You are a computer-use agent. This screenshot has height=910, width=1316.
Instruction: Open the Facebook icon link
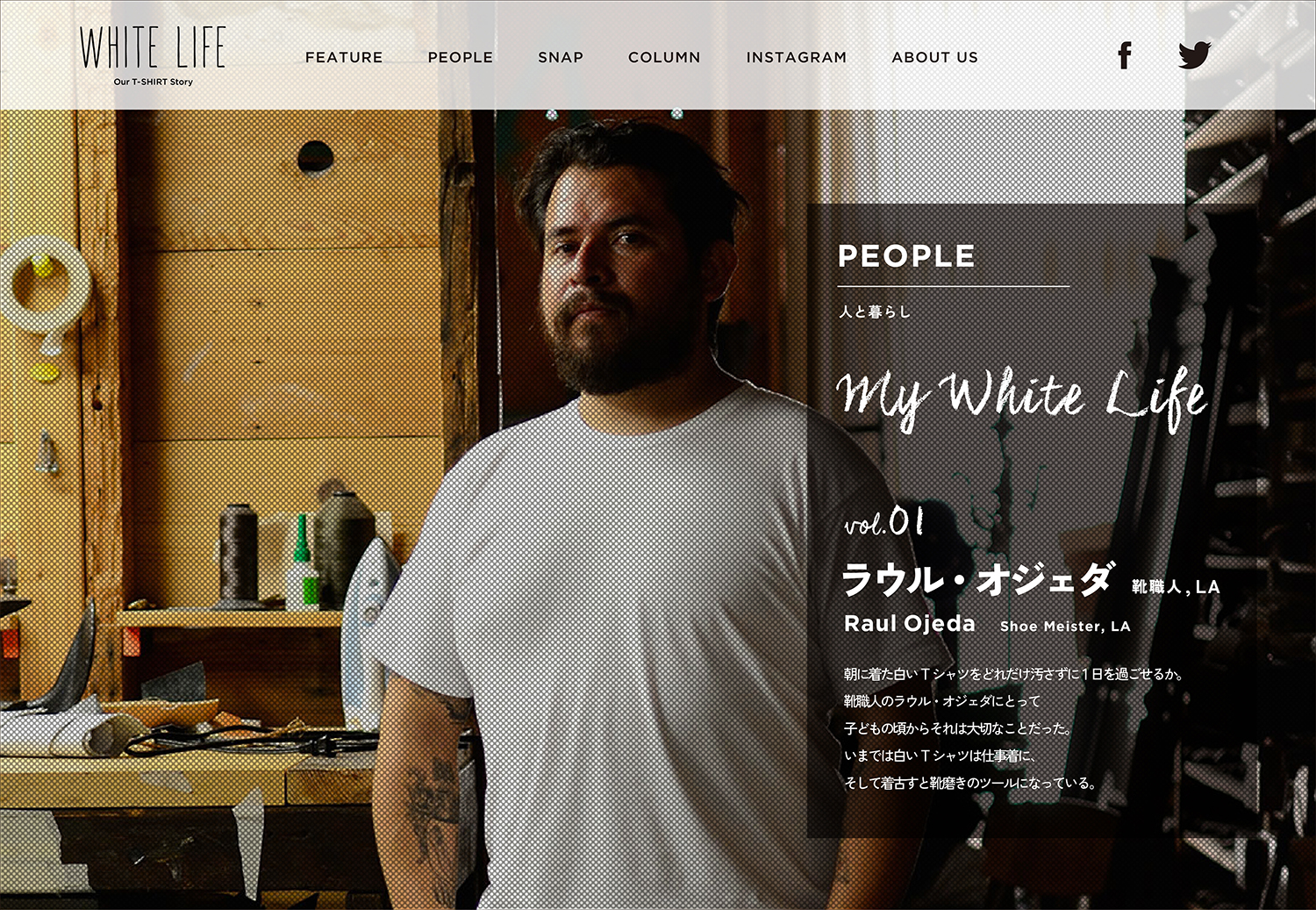(x=1125, y=56)
